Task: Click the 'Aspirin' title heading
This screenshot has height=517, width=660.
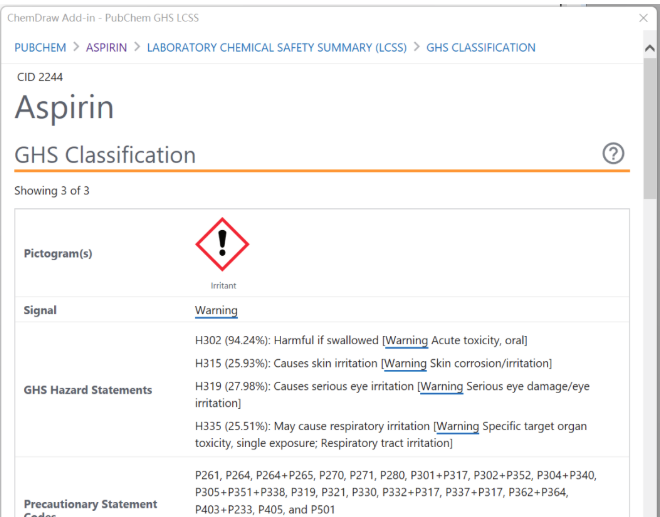Action: [64, 107]
